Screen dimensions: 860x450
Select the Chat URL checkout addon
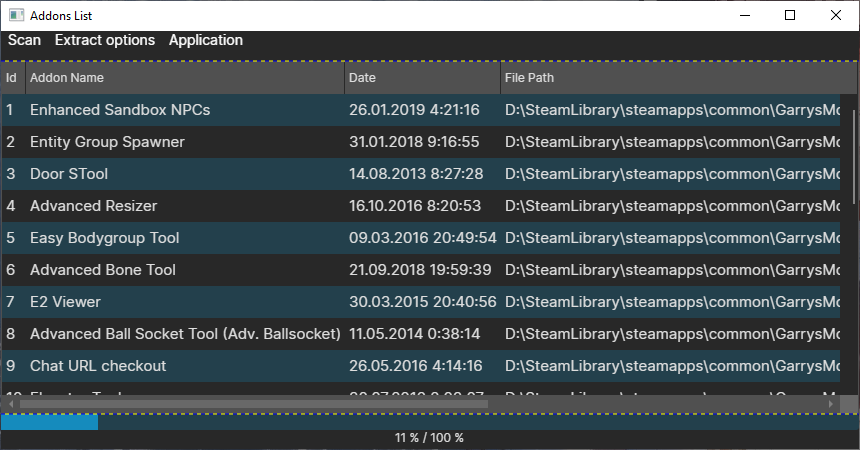[98, 366]
